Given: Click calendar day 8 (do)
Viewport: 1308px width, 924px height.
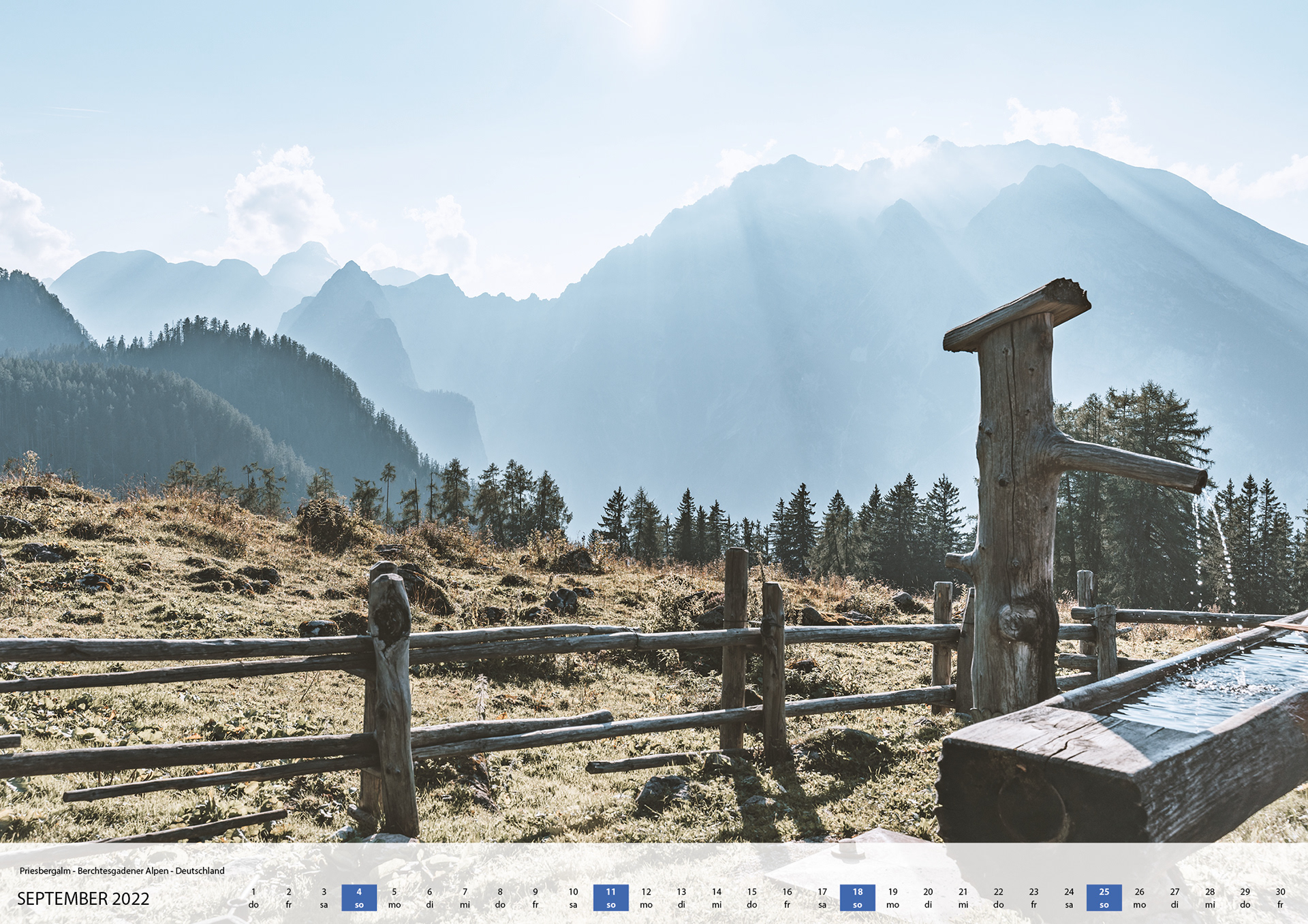Looking at the screenshot, I should [500, 897].
